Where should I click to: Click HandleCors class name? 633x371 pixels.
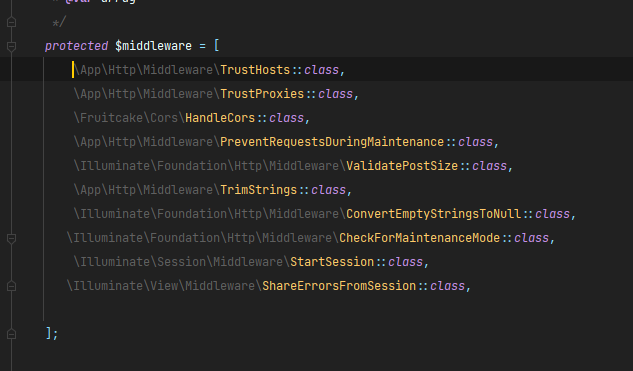click(x=220, y=118)
